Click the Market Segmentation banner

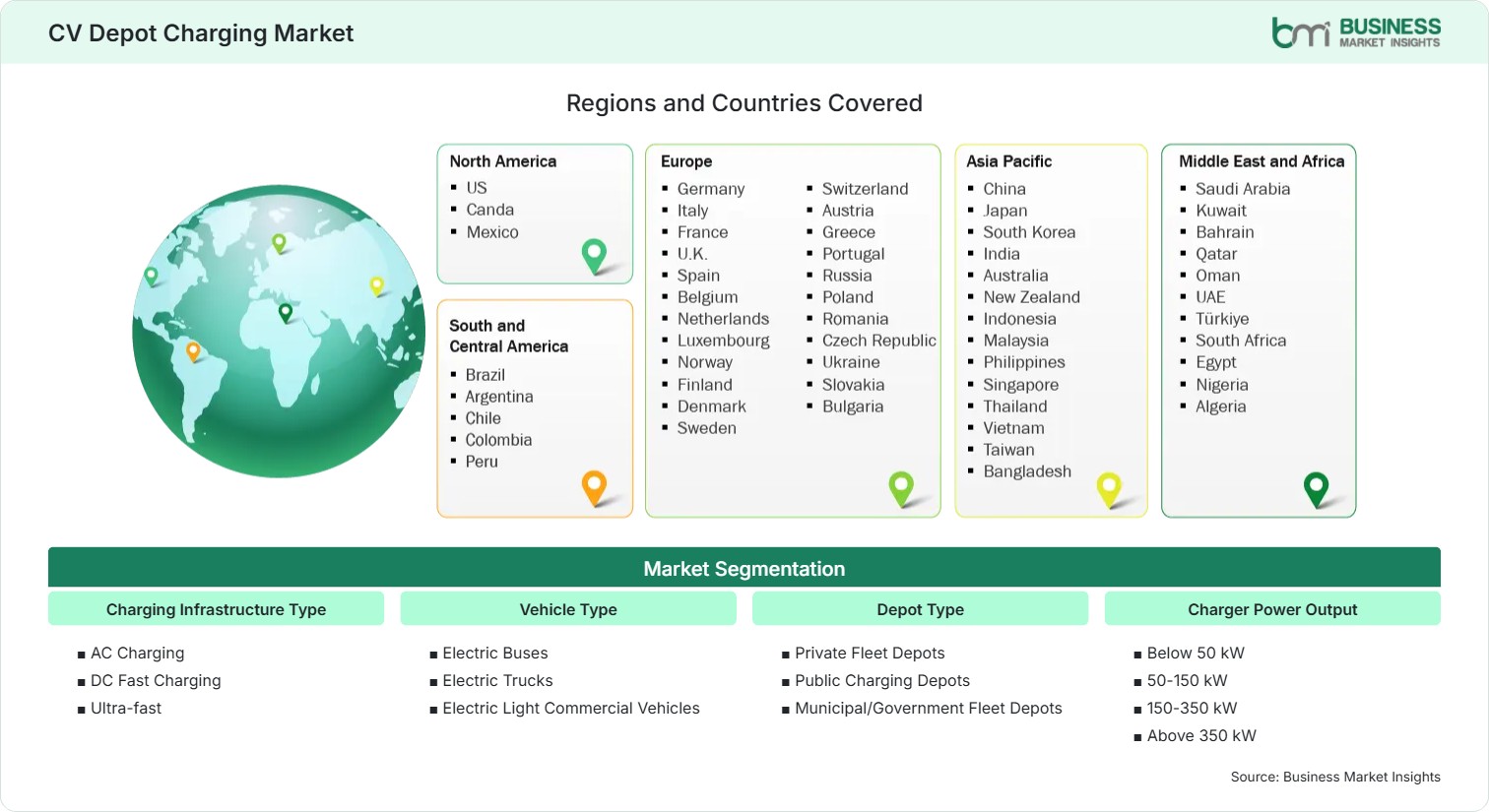pyautogui.click(x=744, y=568)
